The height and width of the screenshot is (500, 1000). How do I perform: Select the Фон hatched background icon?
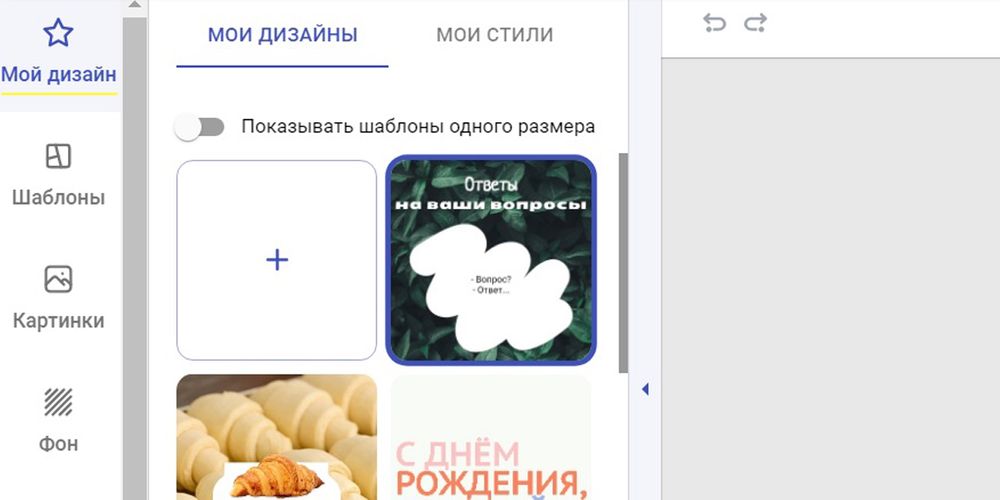(58, 402)
